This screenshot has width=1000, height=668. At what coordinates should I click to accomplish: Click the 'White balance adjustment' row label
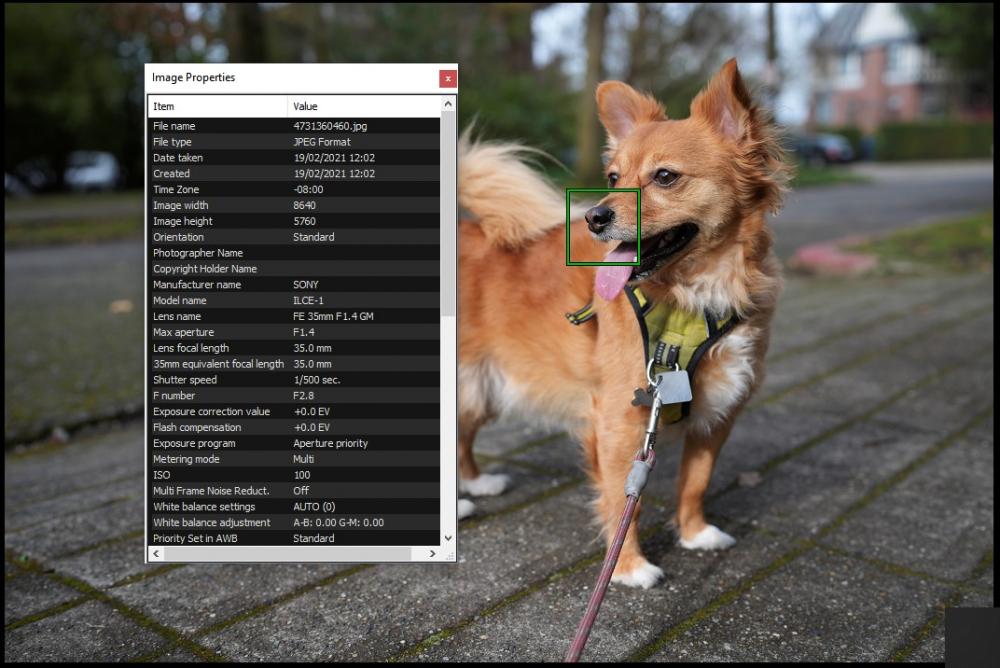click(212, 523)
